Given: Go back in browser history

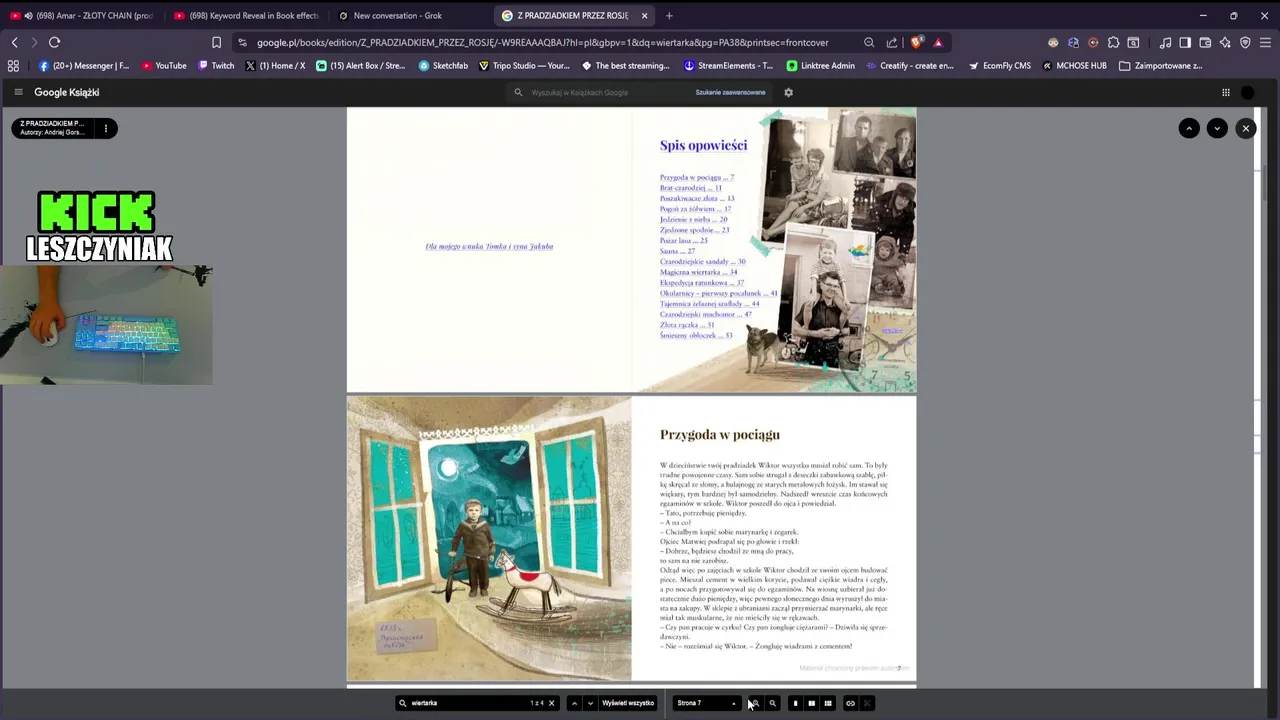Looking at the screenshot, I should [14, 42].
